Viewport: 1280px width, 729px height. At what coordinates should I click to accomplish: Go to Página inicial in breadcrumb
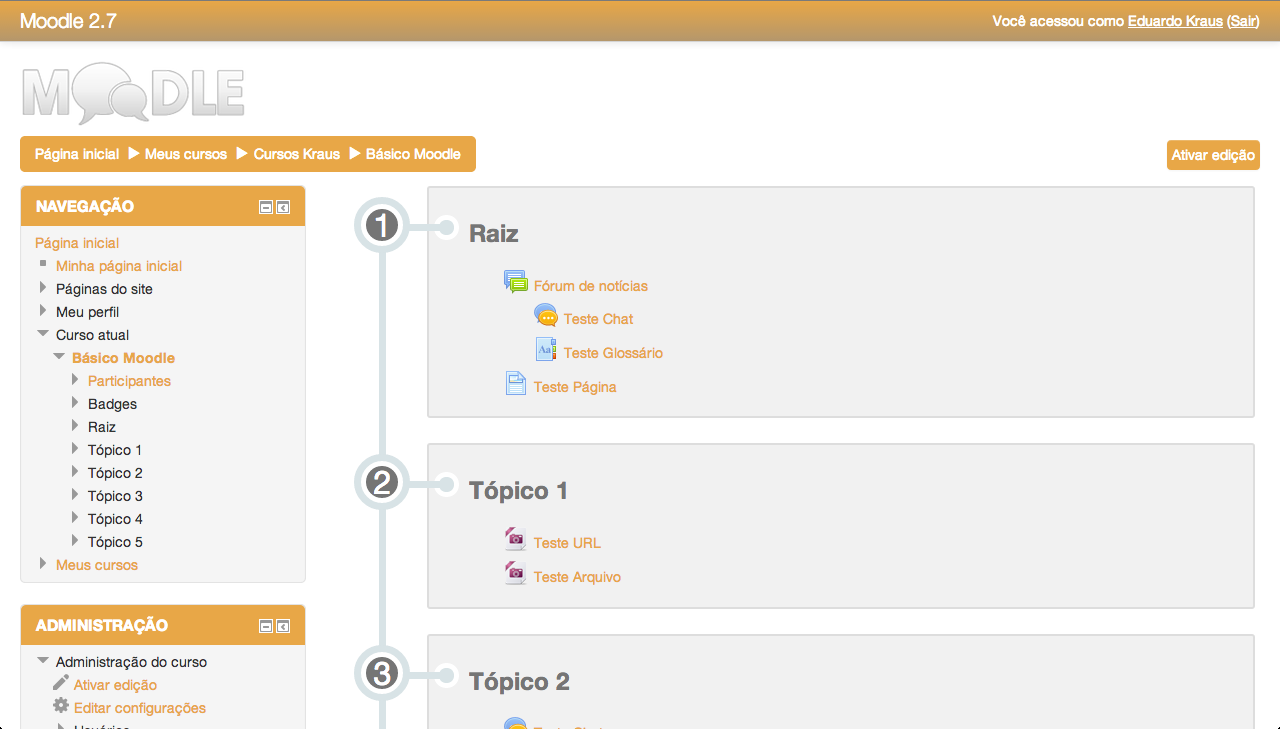[x=77, y=154]
